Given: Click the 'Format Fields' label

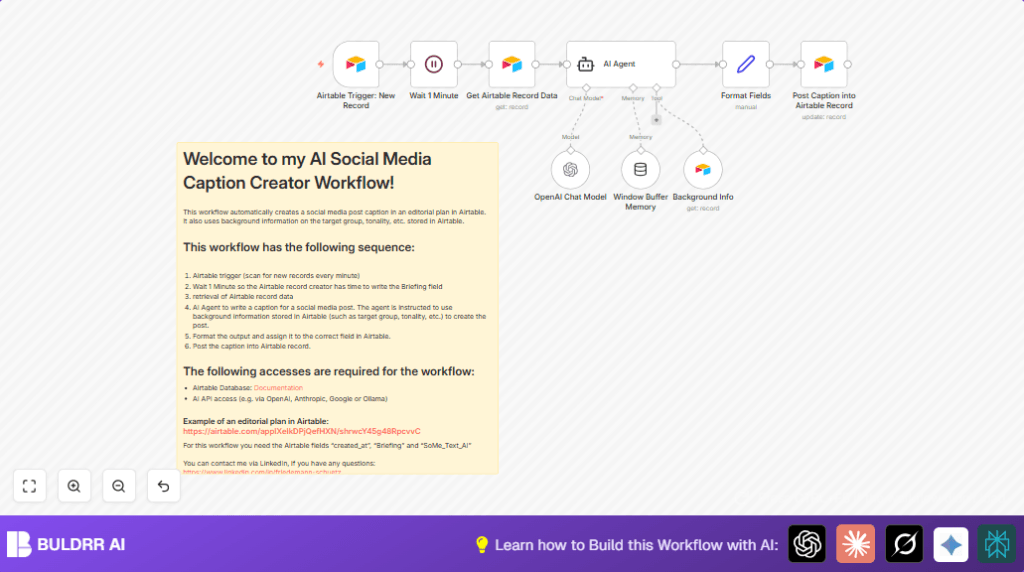Looking at the screenshot, I should point(746,95).
